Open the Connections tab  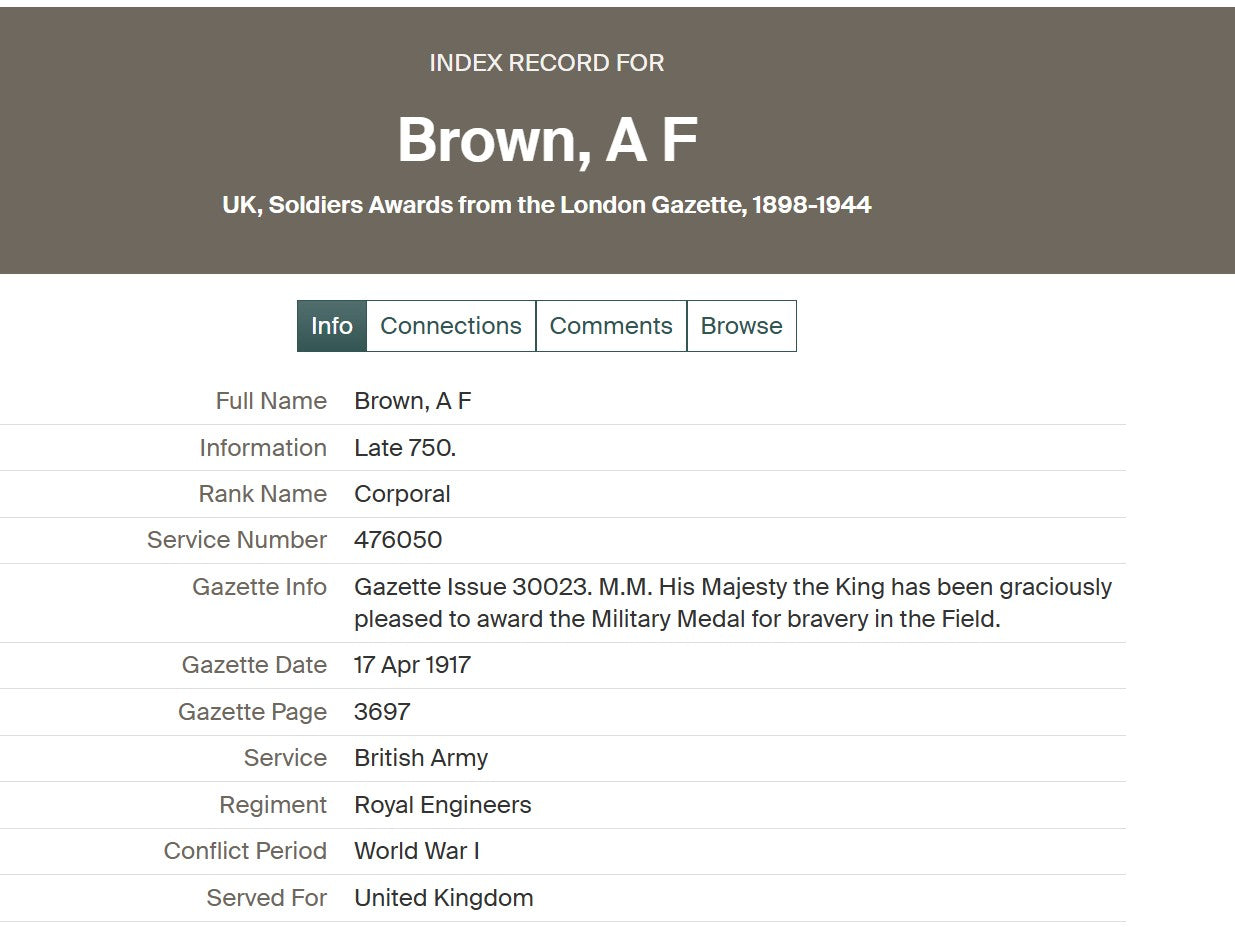coord(451,326)
